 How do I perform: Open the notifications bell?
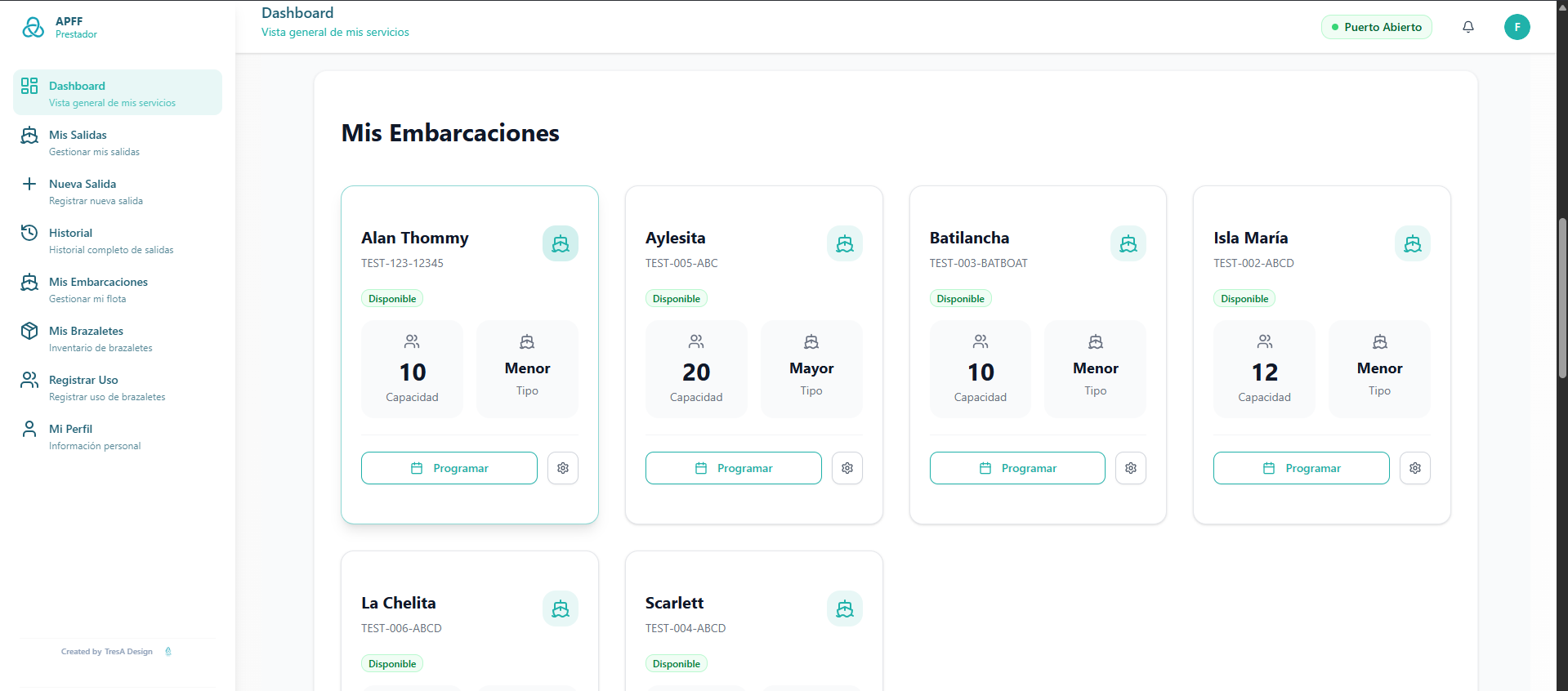coord(1468,27)
